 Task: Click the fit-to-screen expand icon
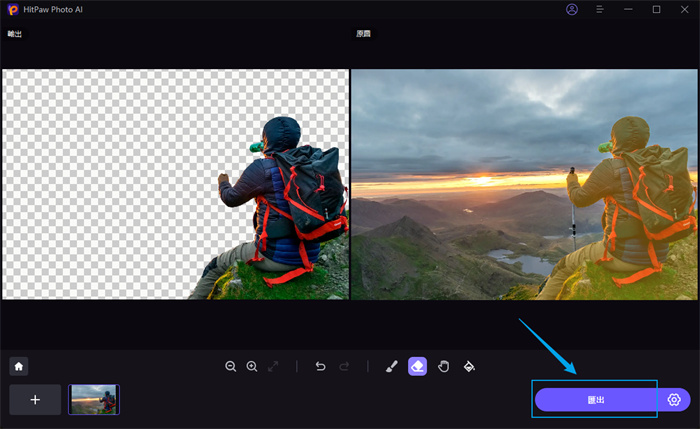(x=274, y=367)
